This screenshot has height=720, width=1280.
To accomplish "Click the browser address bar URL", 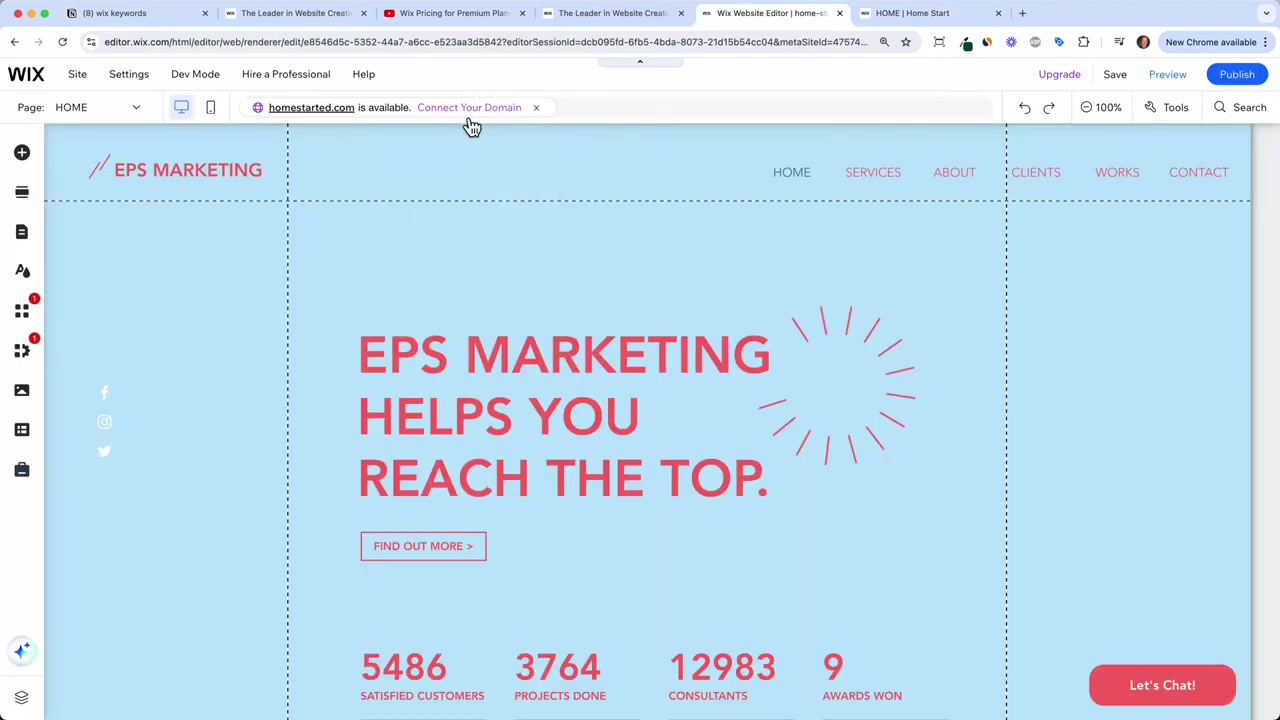I will [485, 42].
